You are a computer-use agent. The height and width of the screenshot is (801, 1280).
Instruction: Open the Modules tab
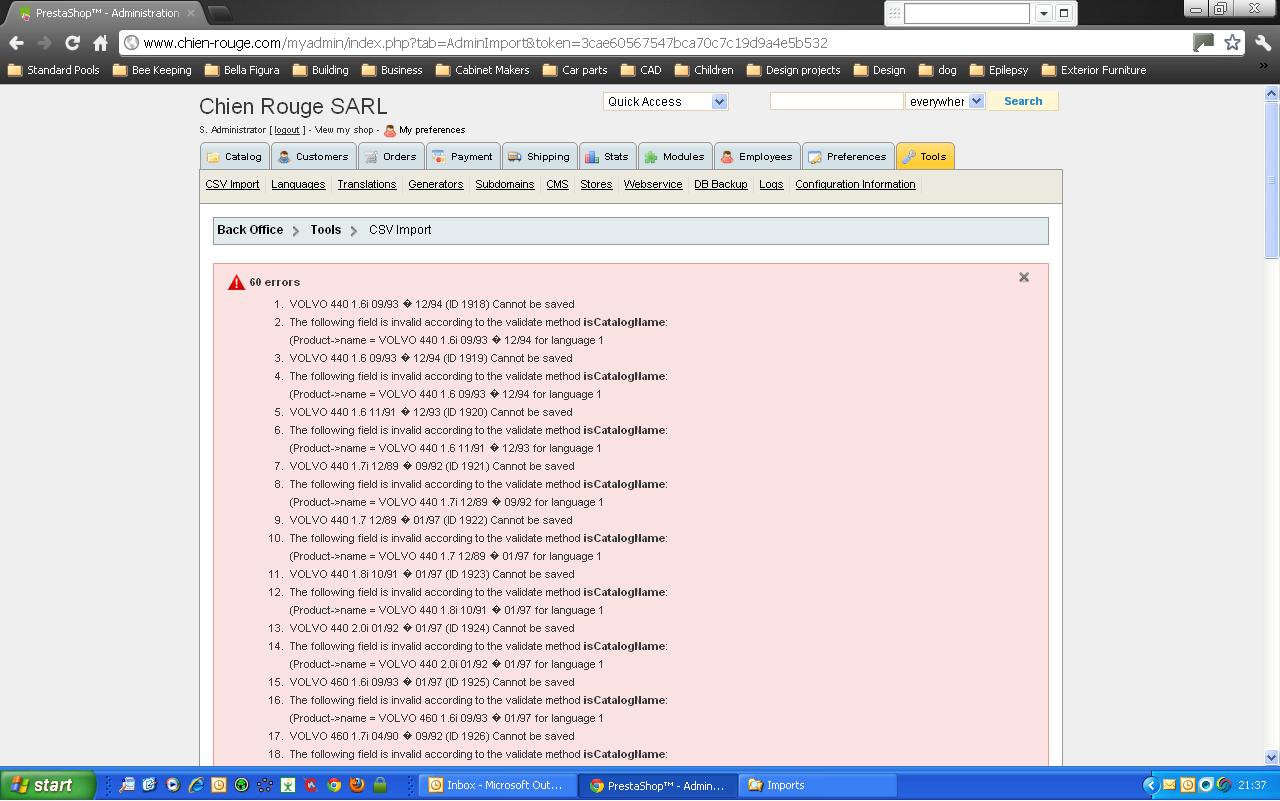pos(674,157)
